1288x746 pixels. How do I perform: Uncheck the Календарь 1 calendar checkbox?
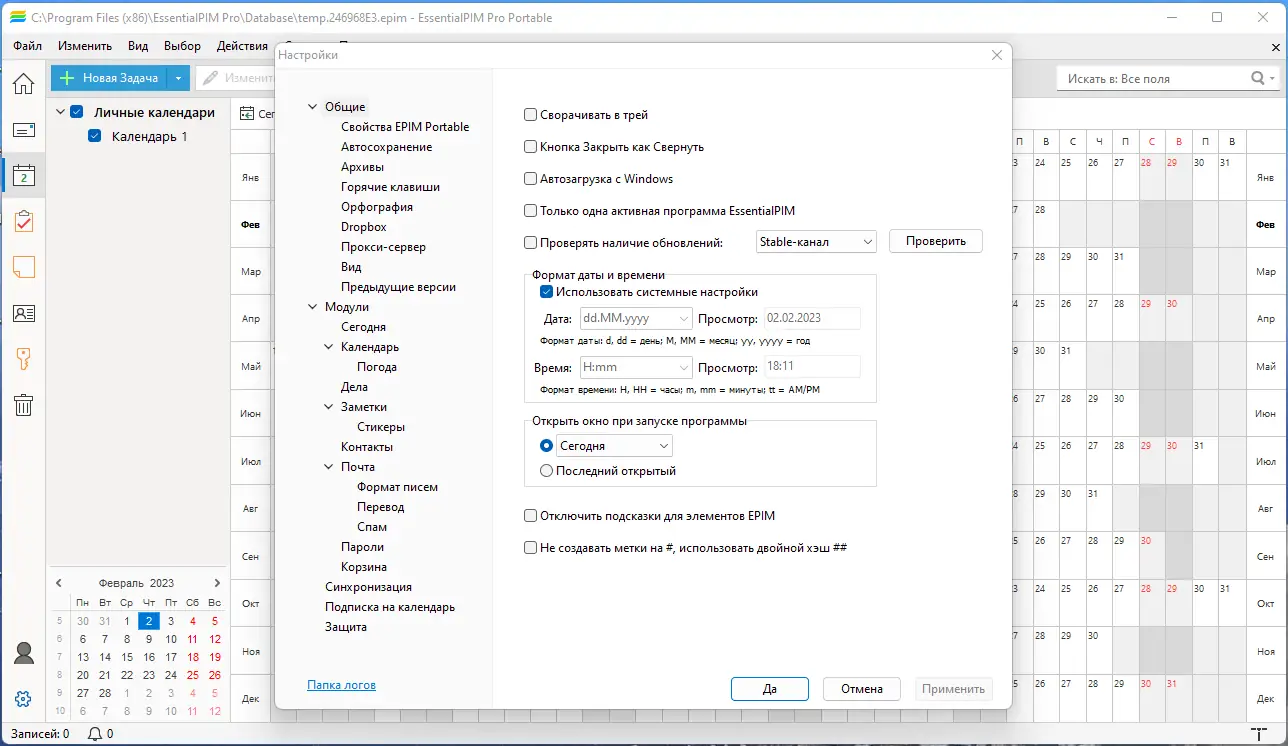click(95, 136)
